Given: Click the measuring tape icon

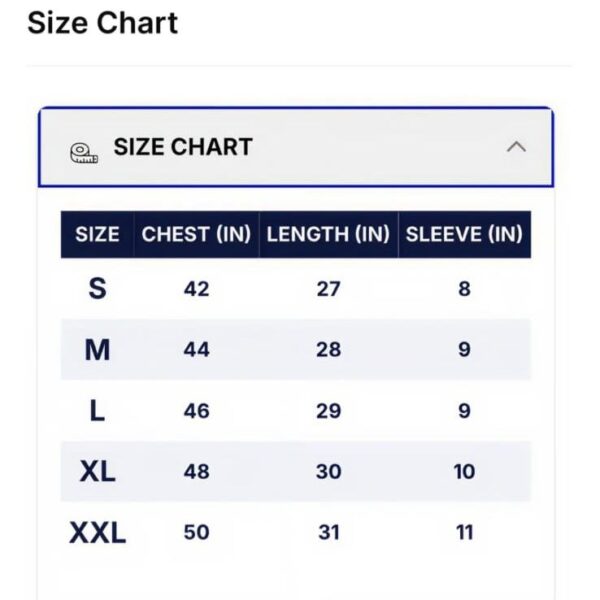Looking at the screenshot, I should coord(84,153).
